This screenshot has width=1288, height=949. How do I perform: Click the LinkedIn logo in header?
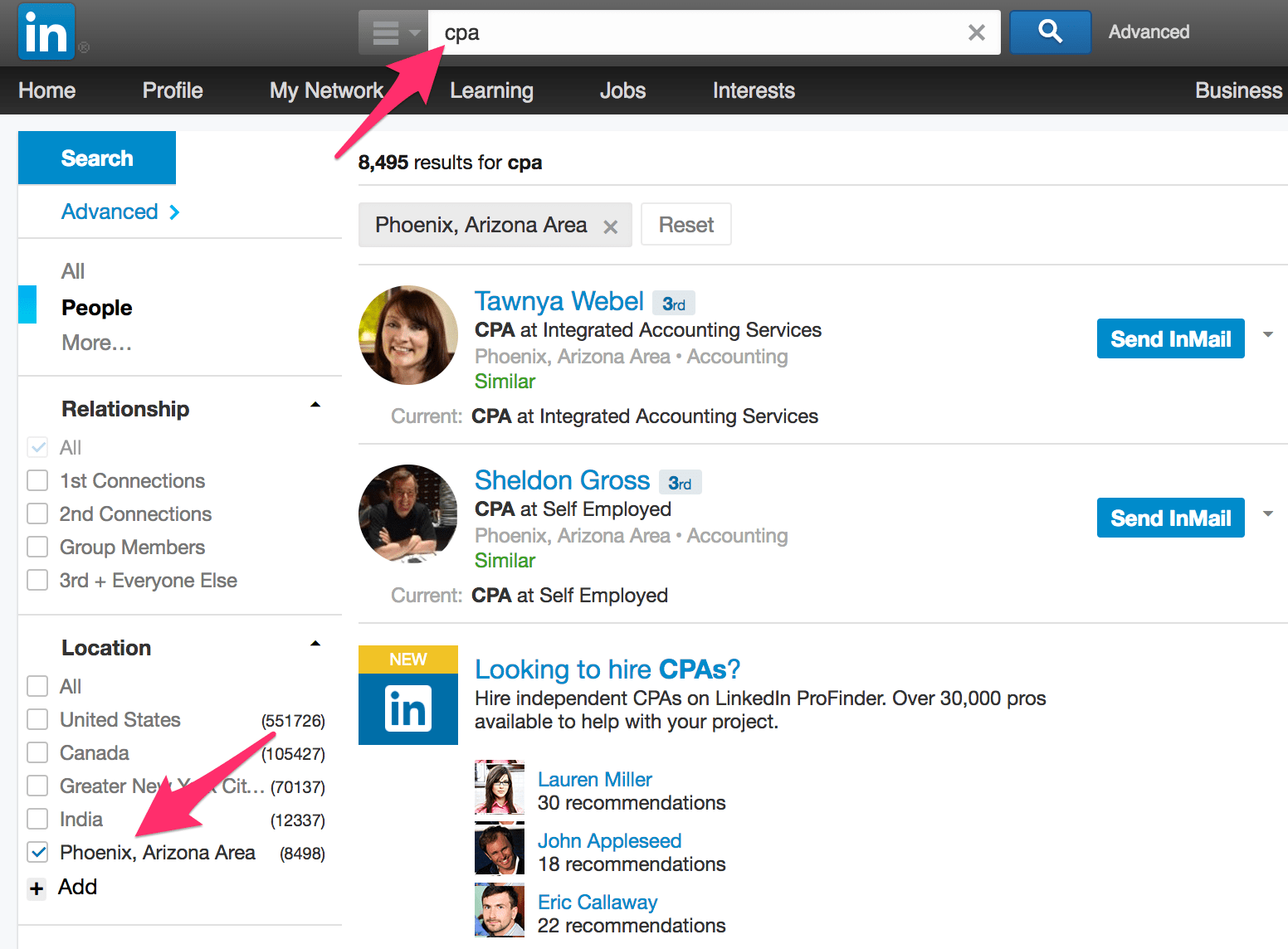click(x=46, y=32)
